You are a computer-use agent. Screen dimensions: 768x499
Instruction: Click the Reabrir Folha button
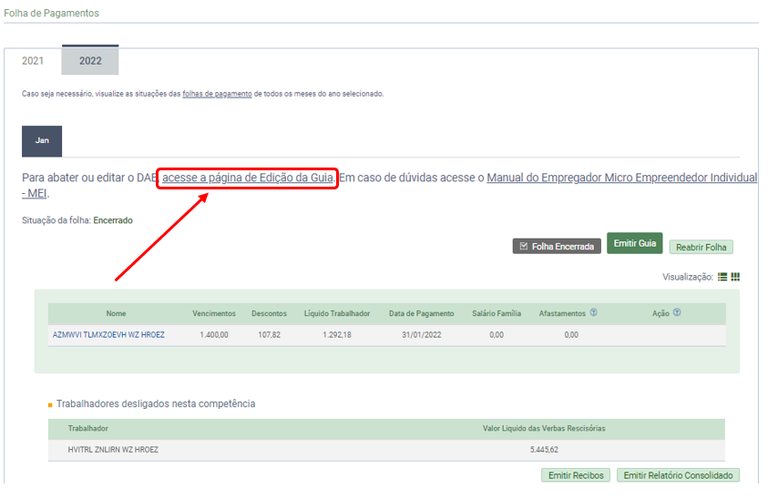coord(701,247)
